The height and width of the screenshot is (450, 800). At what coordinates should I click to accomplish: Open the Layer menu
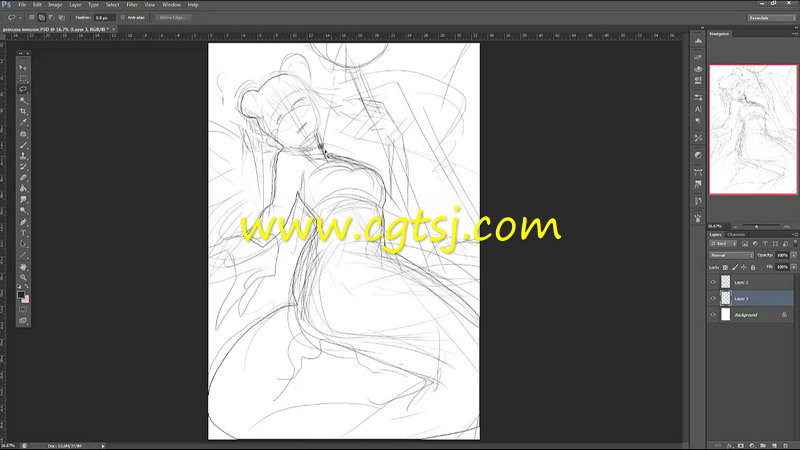75,5
